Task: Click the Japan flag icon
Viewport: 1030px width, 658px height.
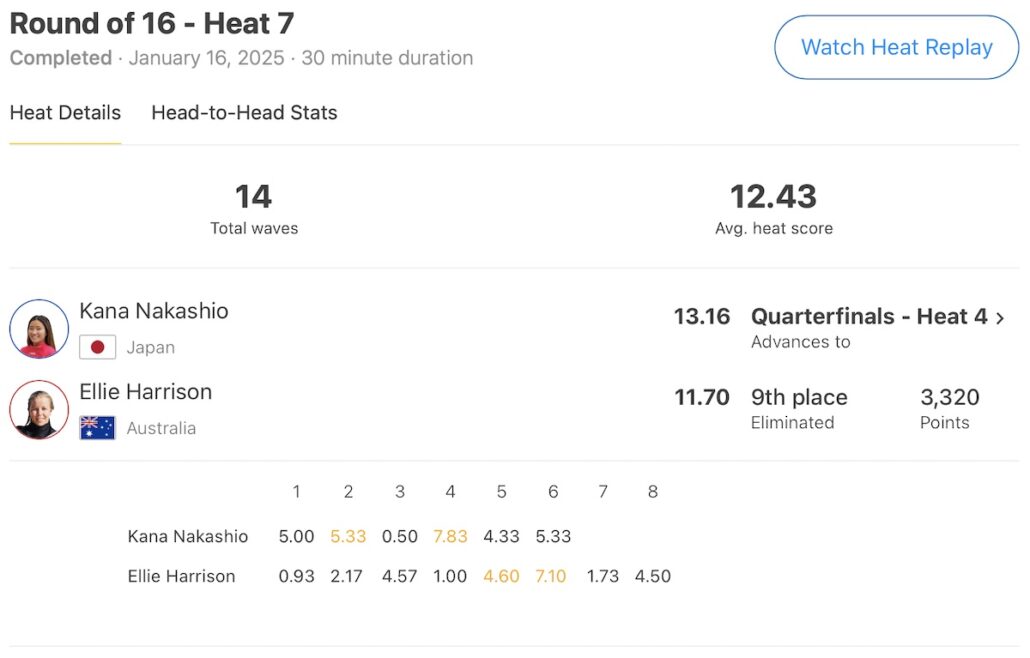Action: (97, 347)
